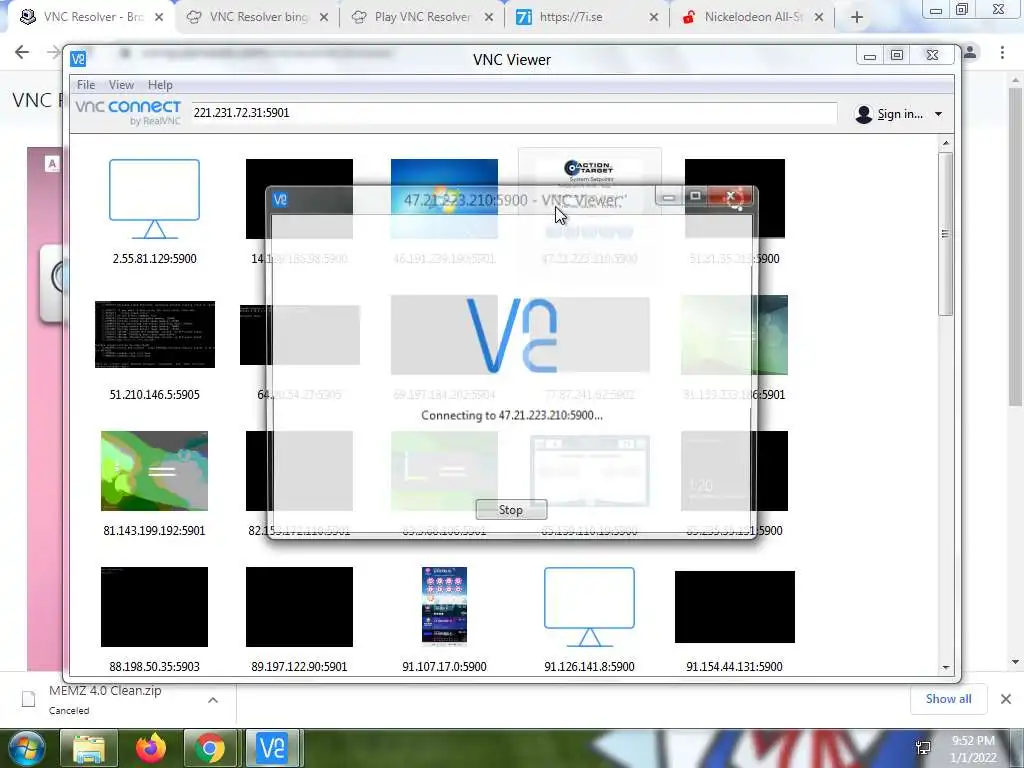Select the 91.107.17.0:5900 phone screen thumbnail
Image resolution: width=1024 pixels, height=768 pixels.
pyautogui.click(x=444, y=607)
